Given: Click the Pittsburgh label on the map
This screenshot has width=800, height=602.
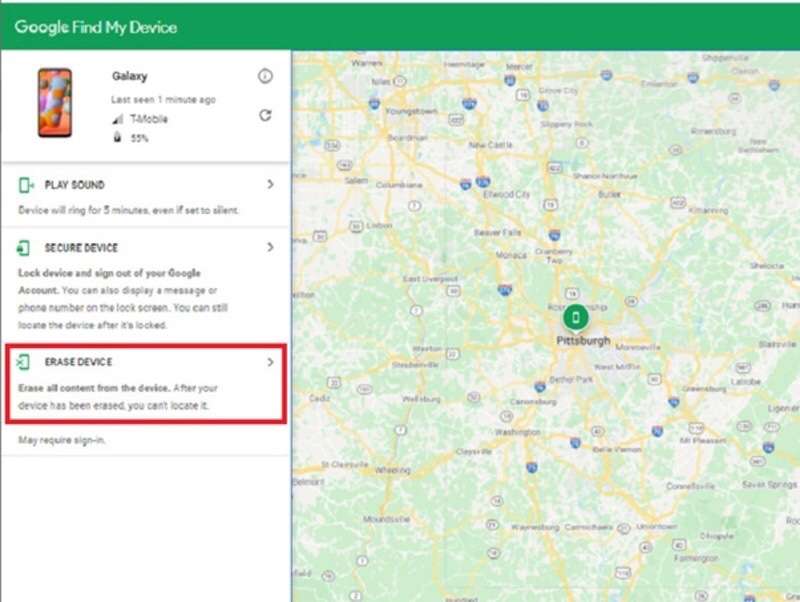Looking at the screenshot, I should pyautogui.click(x=583, y=341).
